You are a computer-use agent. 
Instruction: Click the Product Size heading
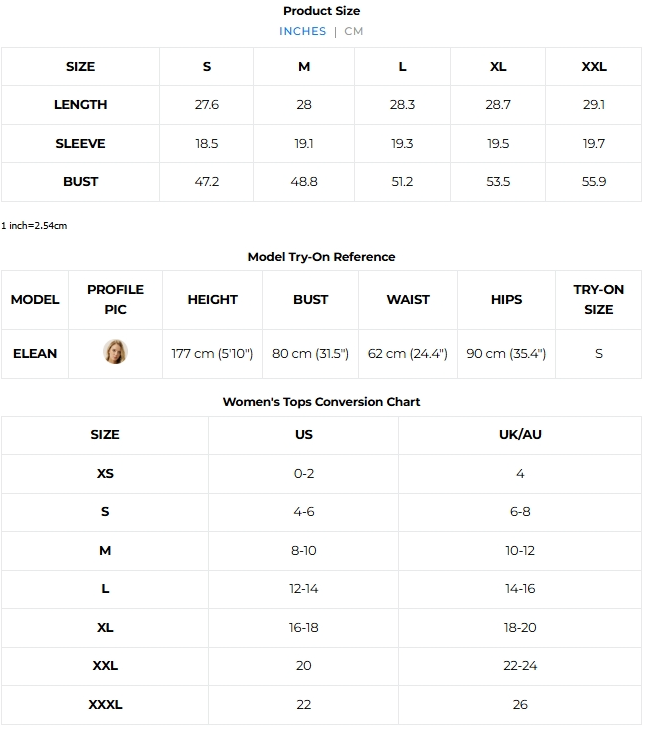(321, 11)
